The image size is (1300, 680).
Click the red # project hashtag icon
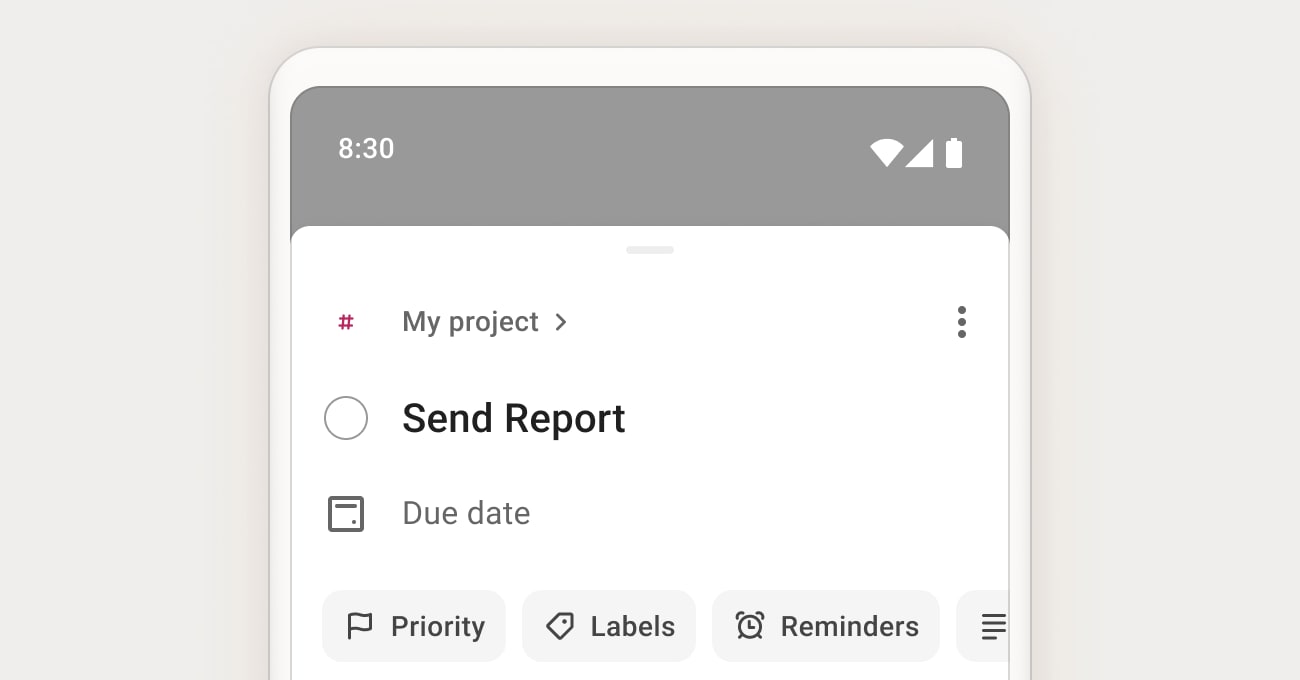tap(345, 322)
